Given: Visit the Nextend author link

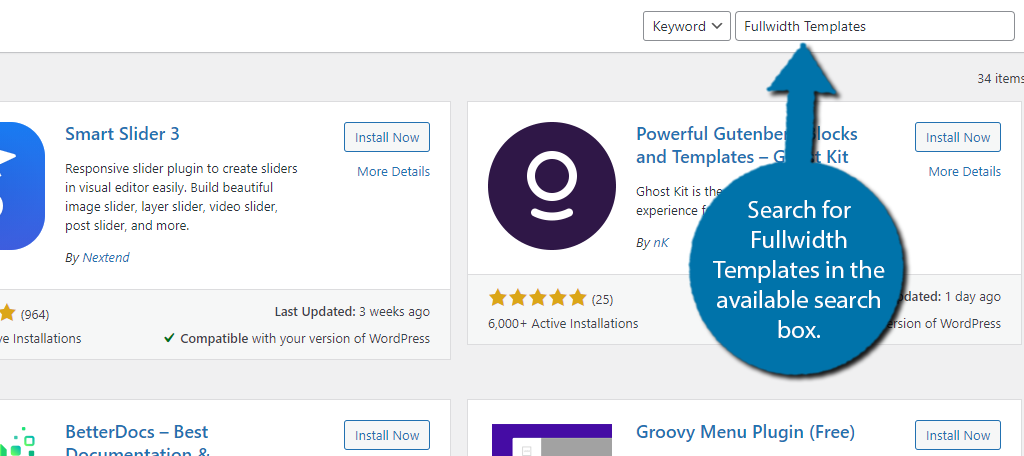Looking at the screenshot, I should coord(106,257).
